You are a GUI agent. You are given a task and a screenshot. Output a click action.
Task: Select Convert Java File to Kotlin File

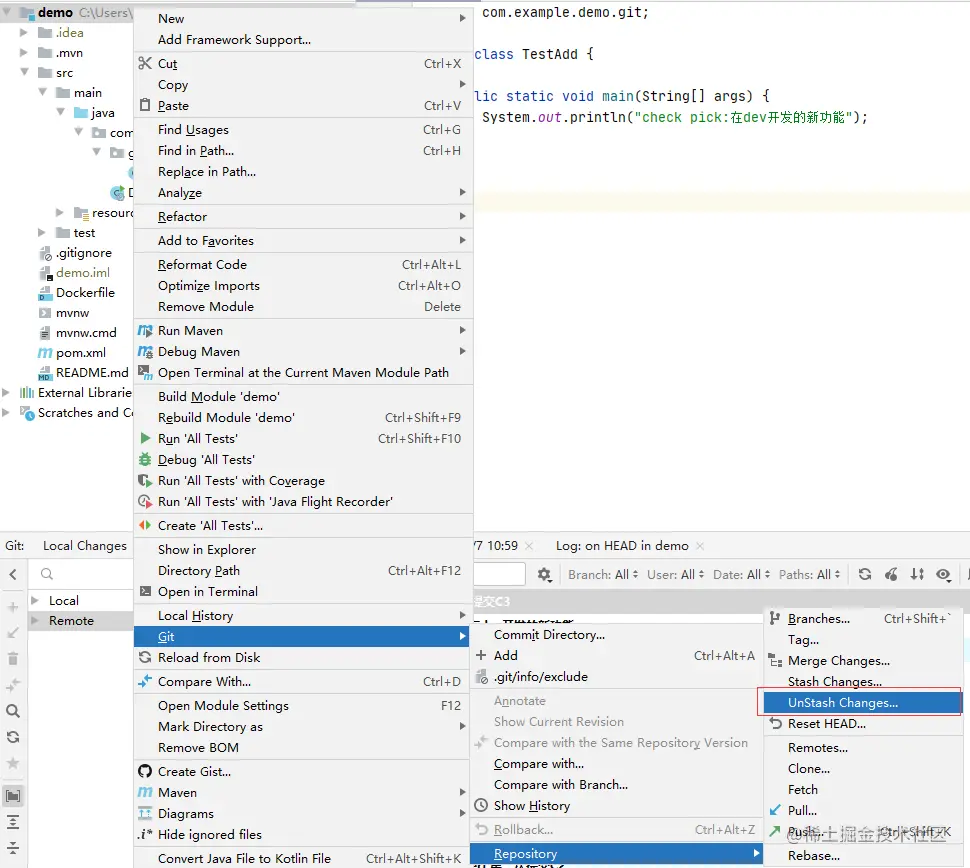point(303,858)
